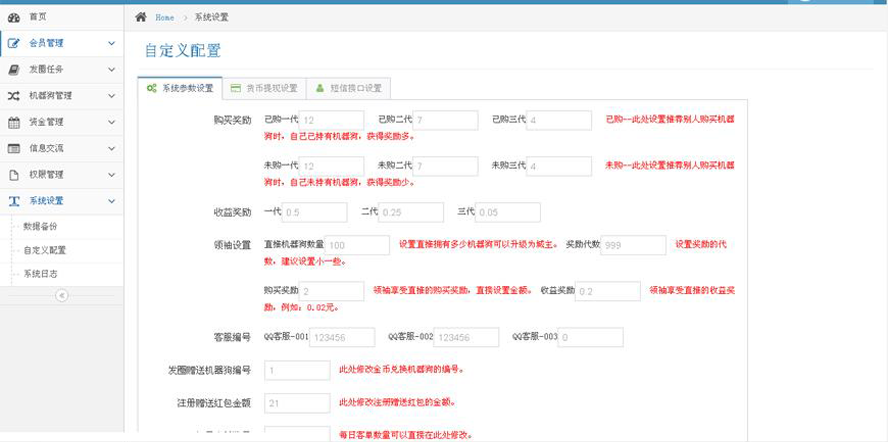Click the QQ客服-001 input field
The image size is (888, 442).
pyautogui.click(x=342, y=337)
